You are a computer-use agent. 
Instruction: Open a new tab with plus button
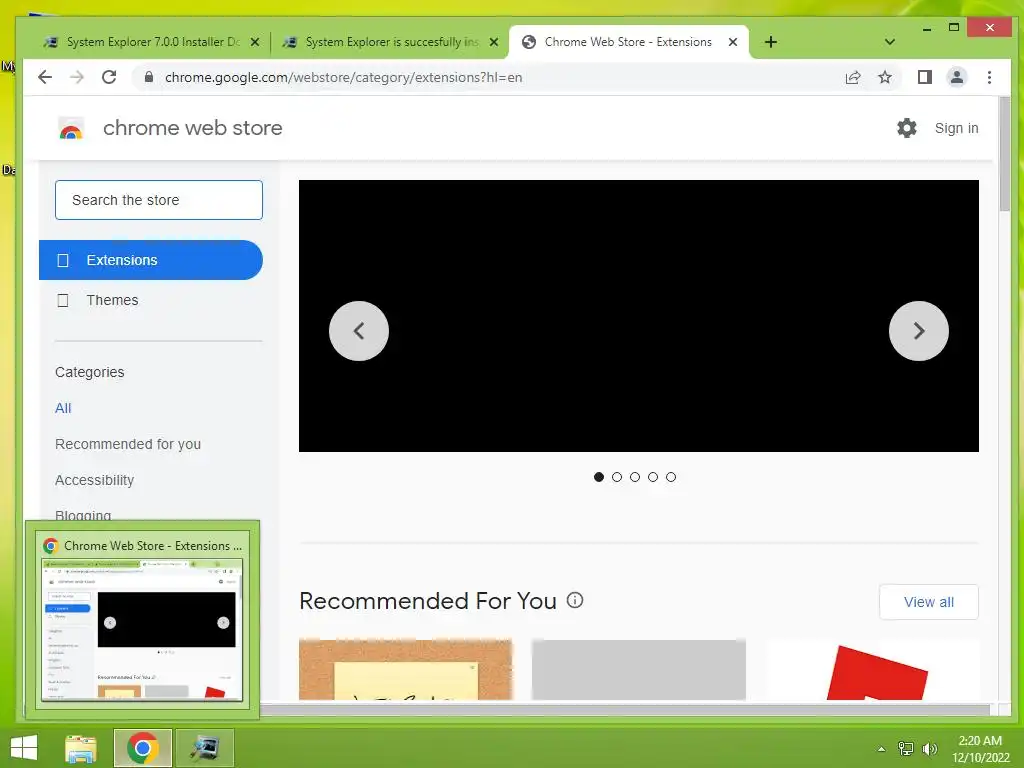(x=771, y=42)
